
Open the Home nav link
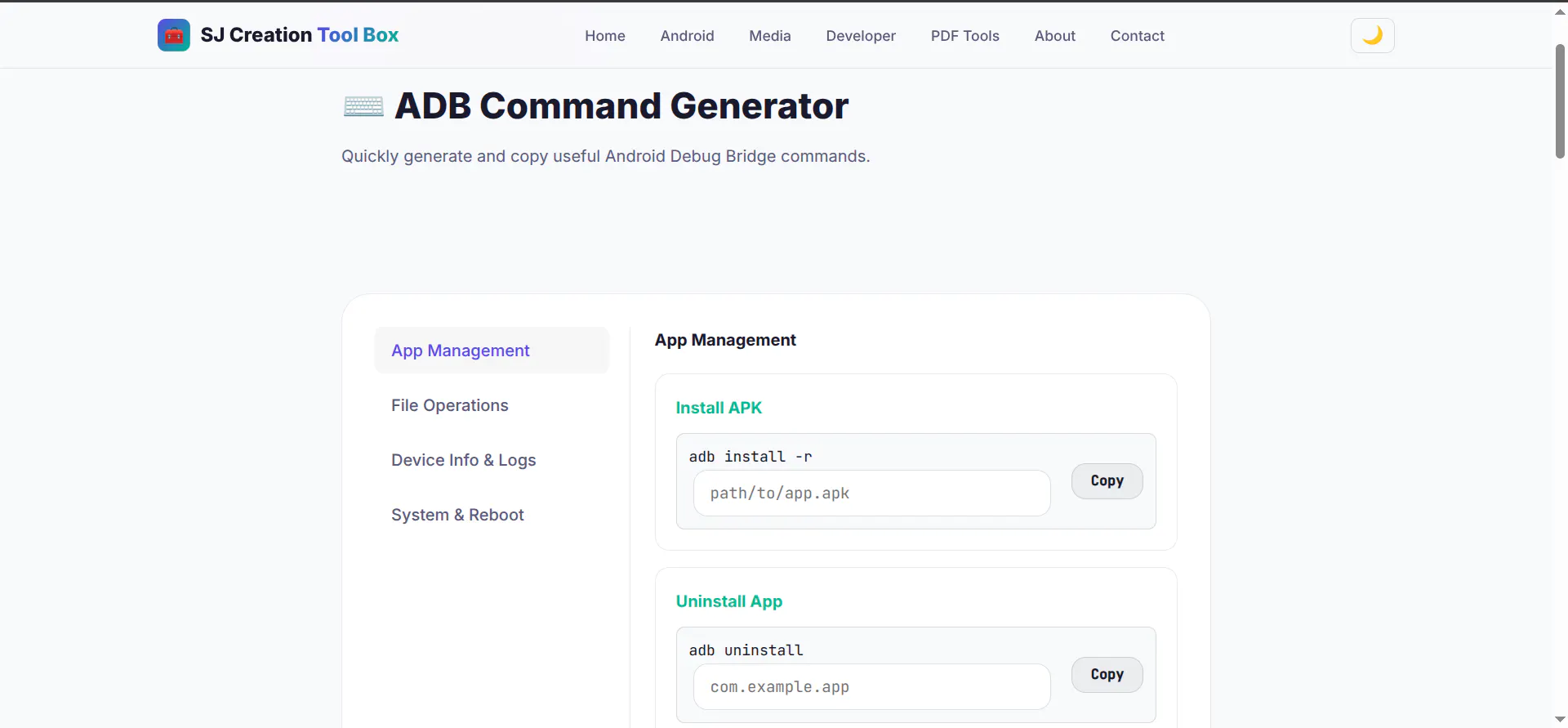pyautogui.click(x=605, y=36)
